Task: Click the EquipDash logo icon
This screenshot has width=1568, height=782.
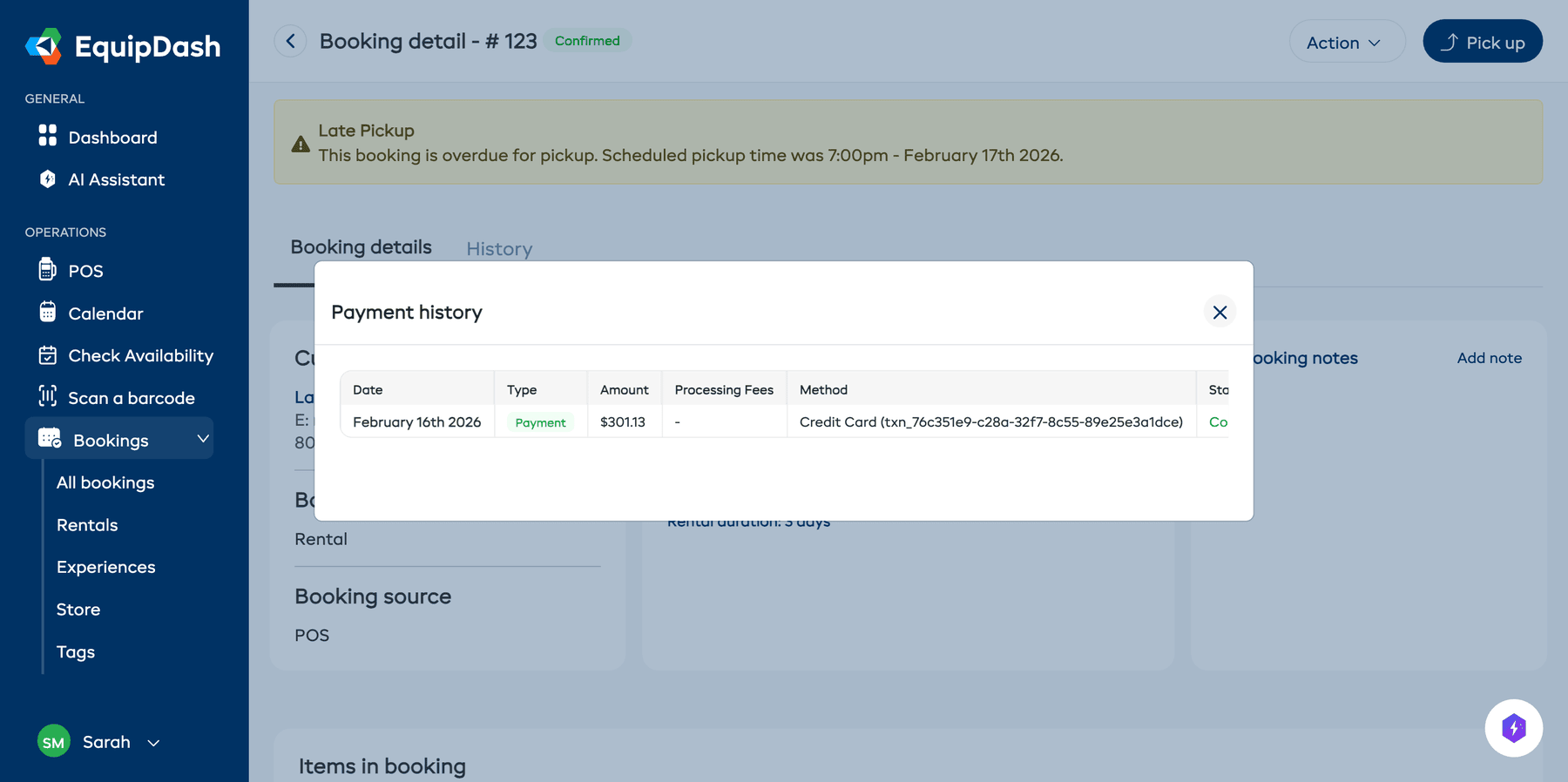Action: (x=44, y=46)
